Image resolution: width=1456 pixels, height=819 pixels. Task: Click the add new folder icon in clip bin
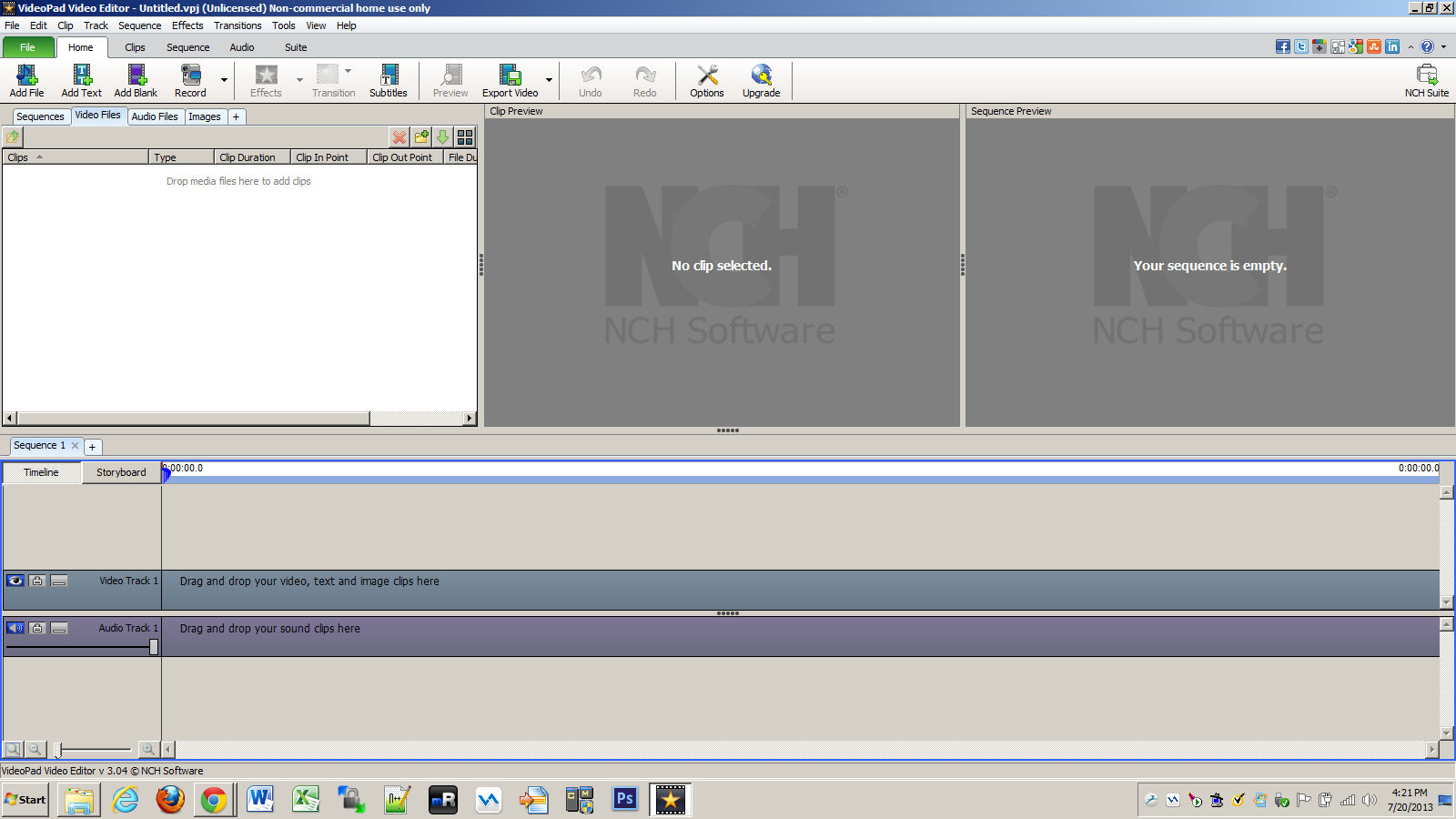coord(421,137)
